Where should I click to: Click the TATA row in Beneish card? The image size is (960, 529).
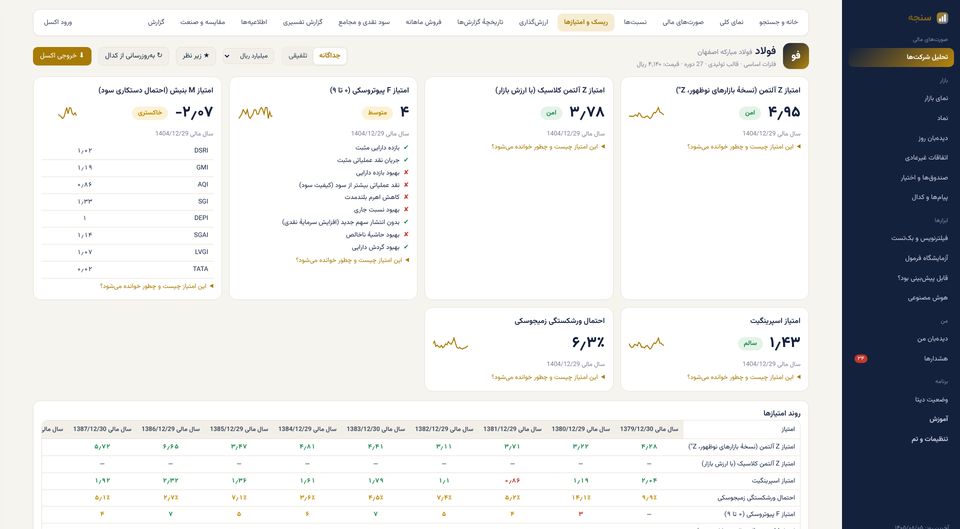click(127, 269)
